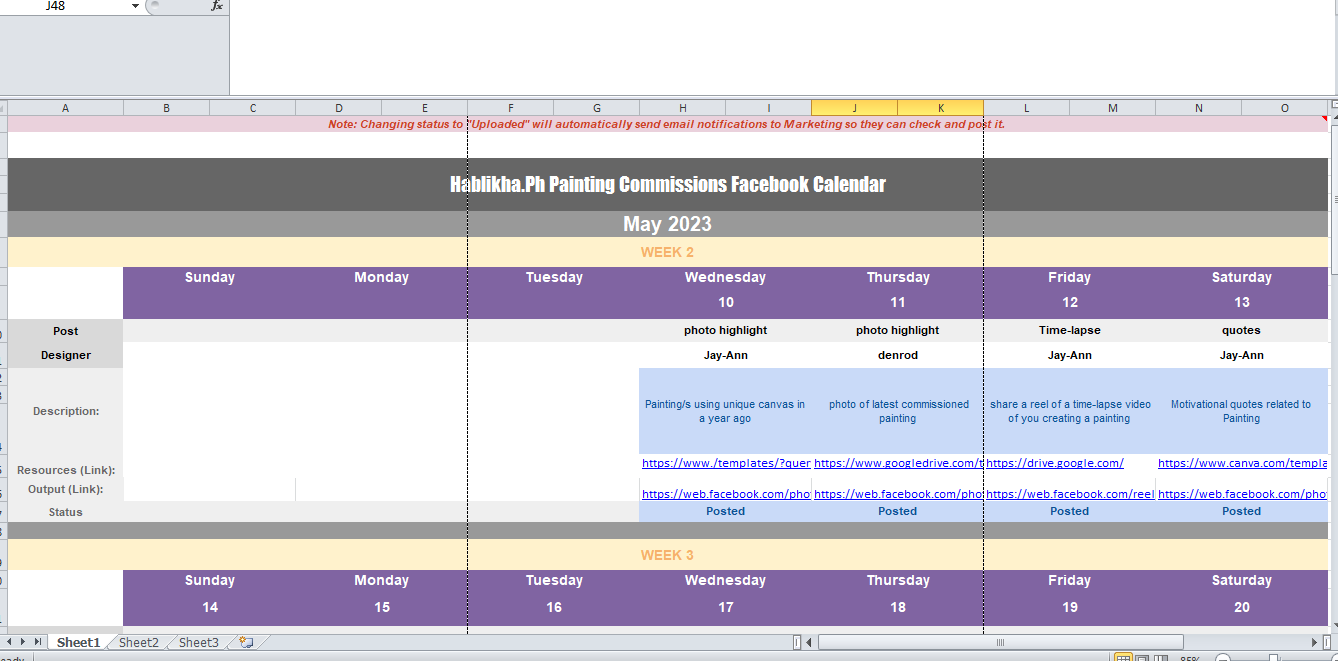Viewport: 1338px width, 661px height.
Task: Click the 'photo of latest commissioned painting' description
Action: pyautogui.click(x=898, y=411)
